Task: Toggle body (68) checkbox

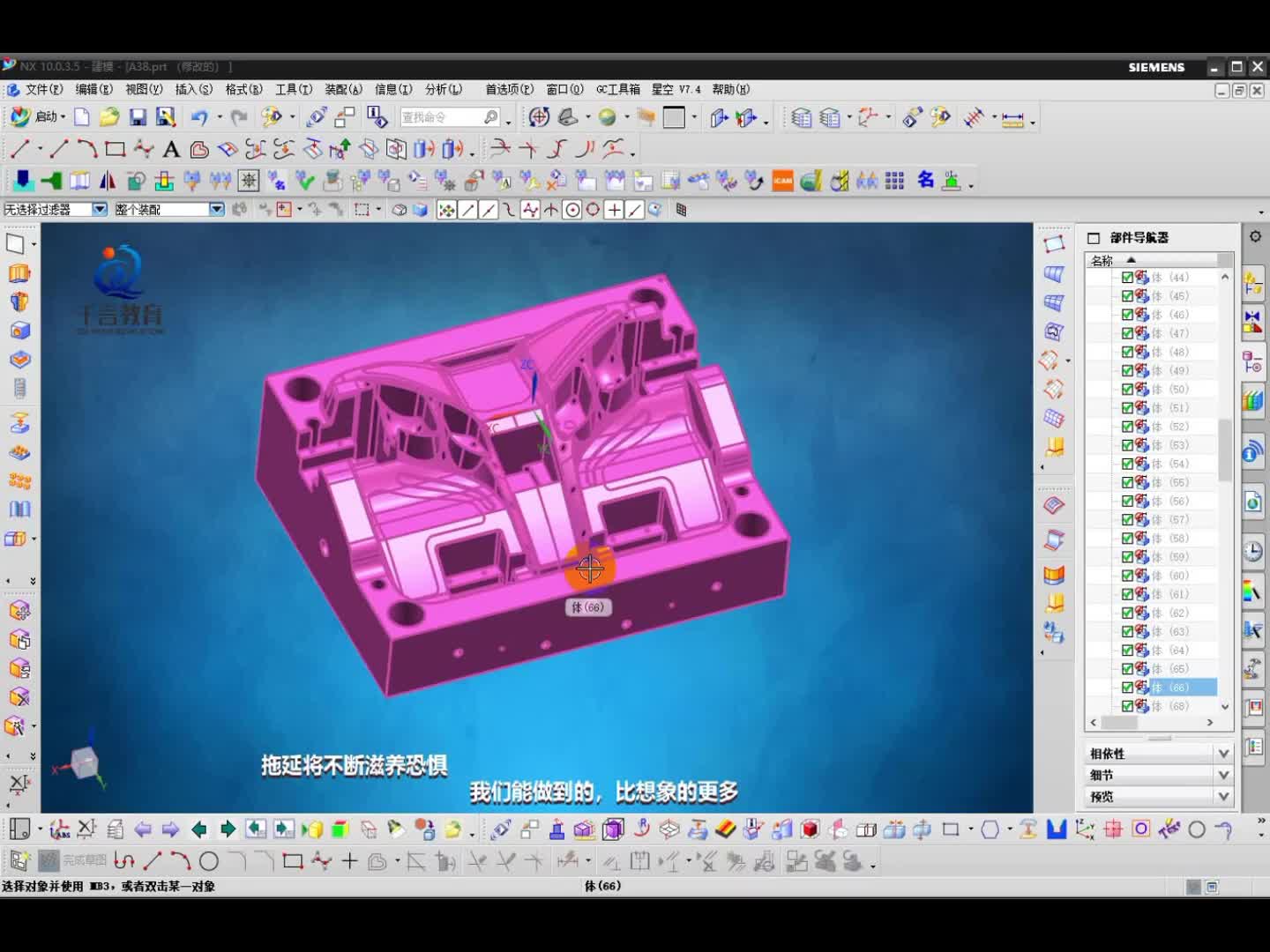Action: pyautogui.click(x=1127, y=706)
